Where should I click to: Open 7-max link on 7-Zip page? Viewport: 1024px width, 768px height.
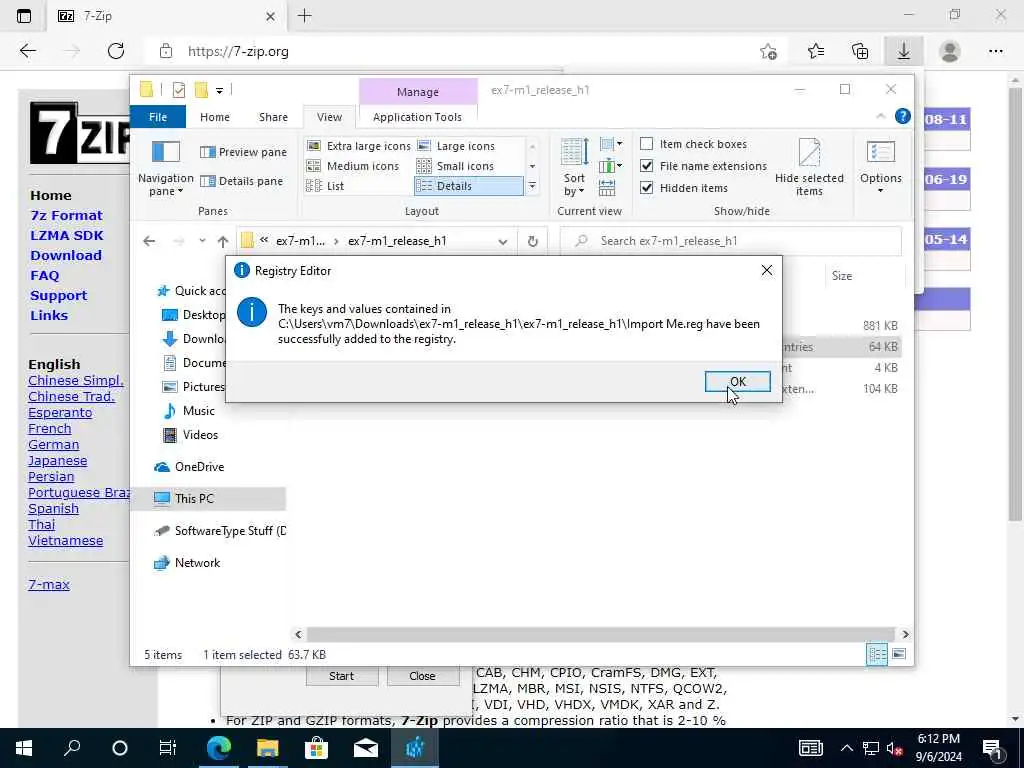(49, 585)
